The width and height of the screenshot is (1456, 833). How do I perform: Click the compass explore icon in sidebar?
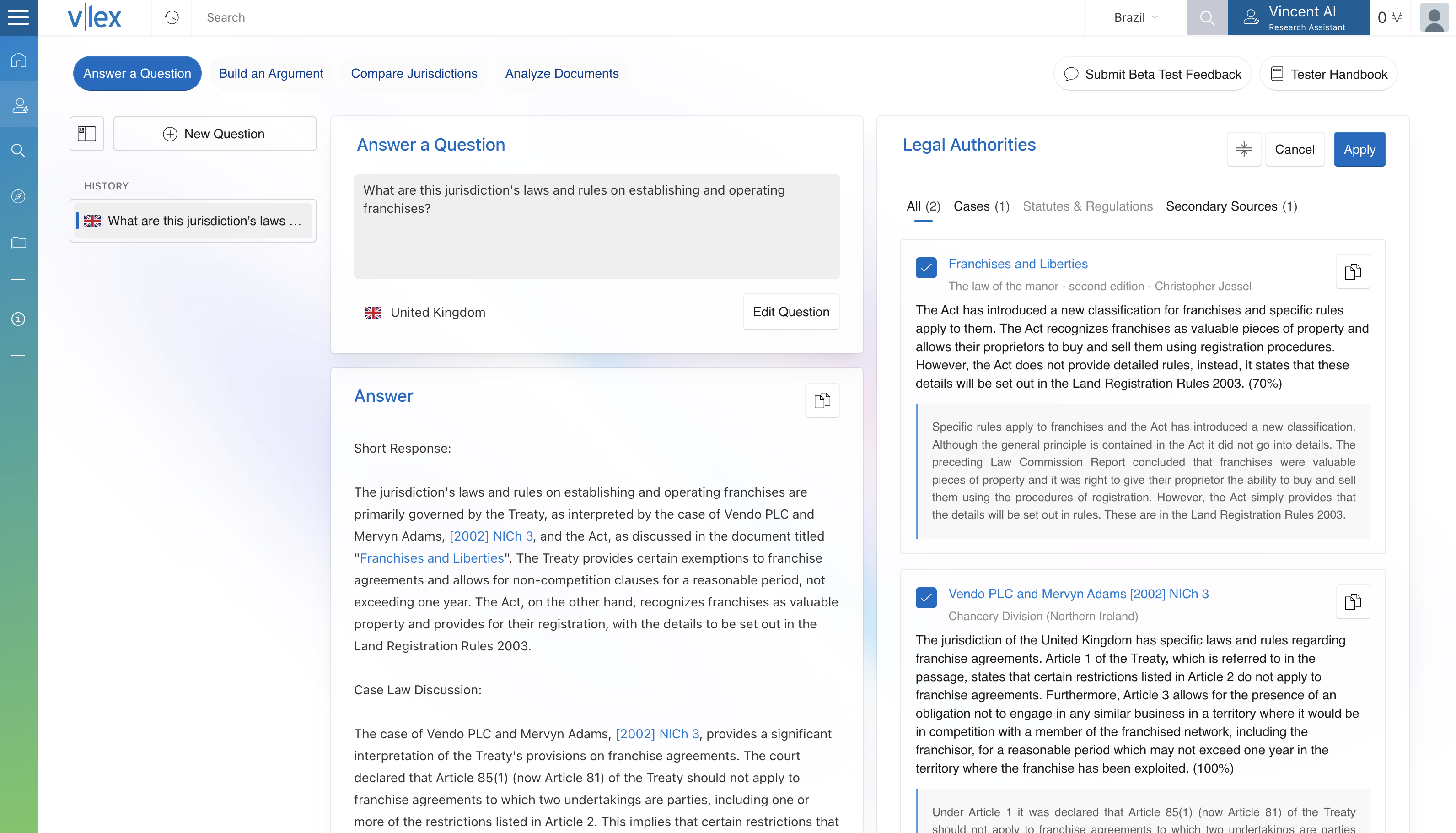pos(18,196)
